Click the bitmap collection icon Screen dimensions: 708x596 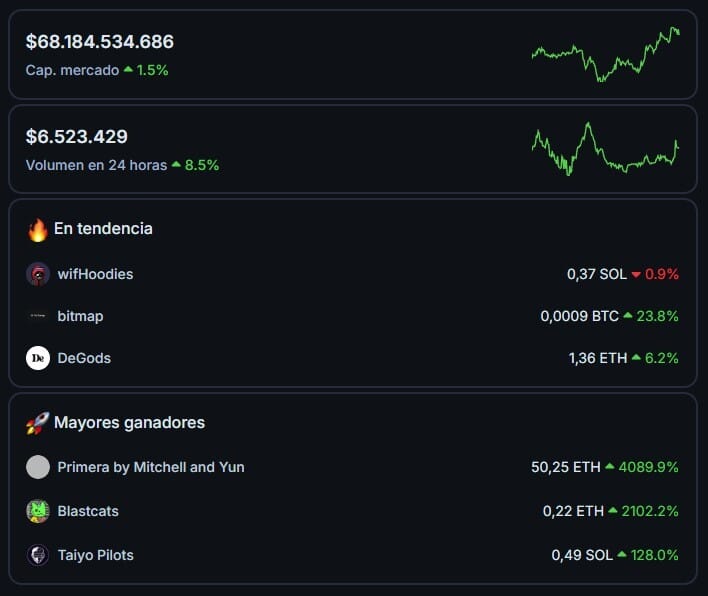click(38, 316)
